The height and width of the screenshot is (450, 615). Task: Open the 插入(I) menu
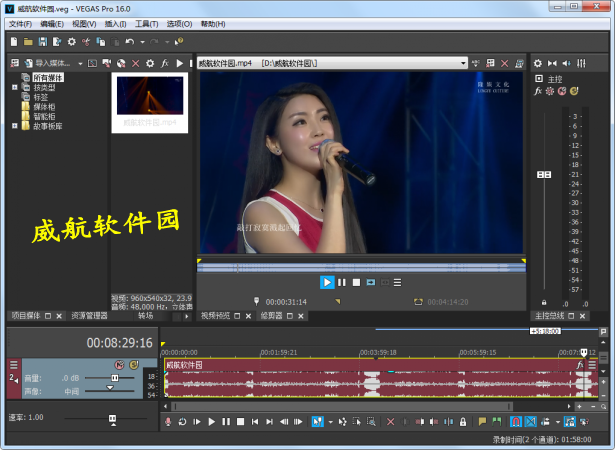click(x=115, y=24)
